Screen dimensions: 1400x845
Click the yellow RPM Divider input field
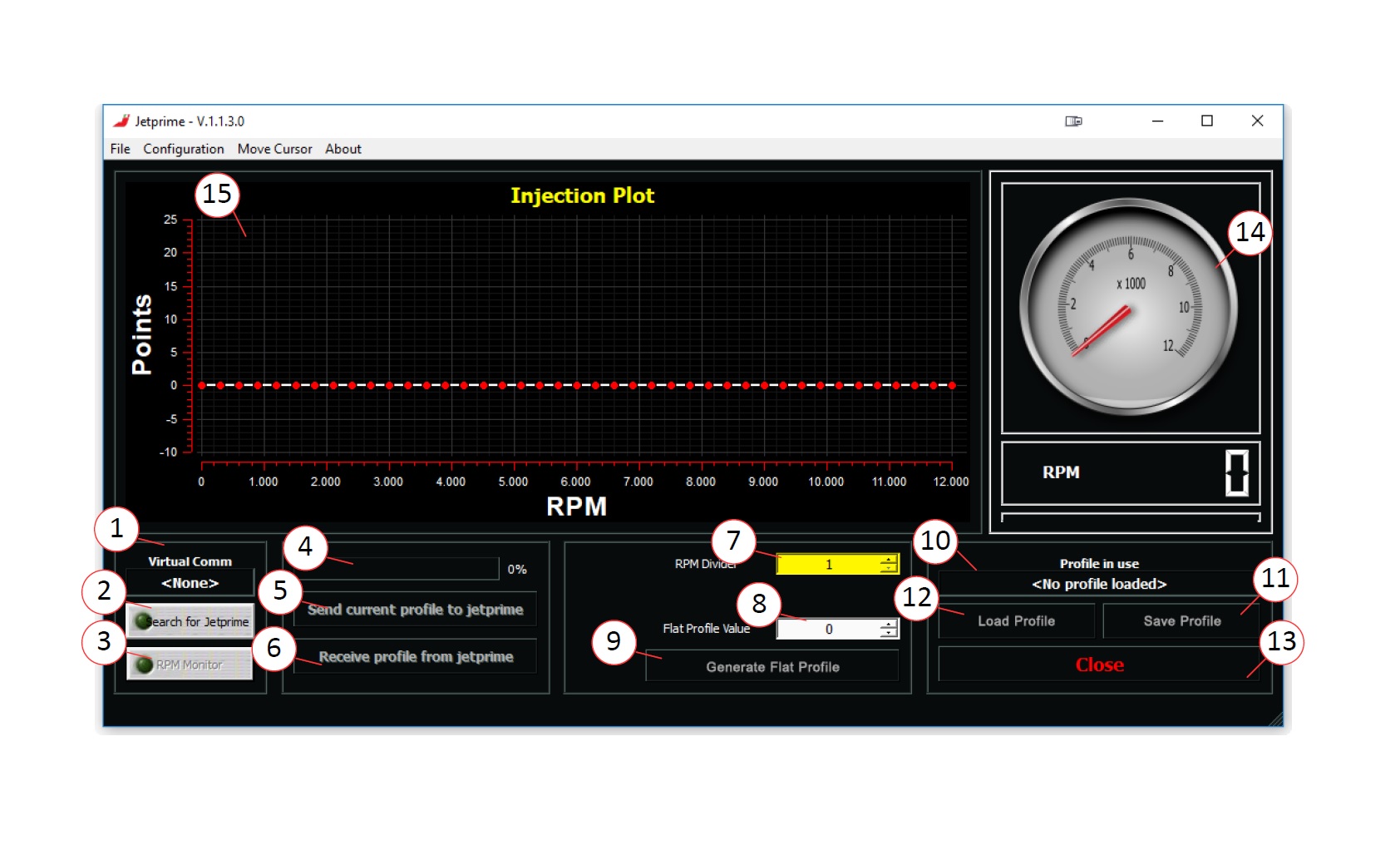[827, 565]
